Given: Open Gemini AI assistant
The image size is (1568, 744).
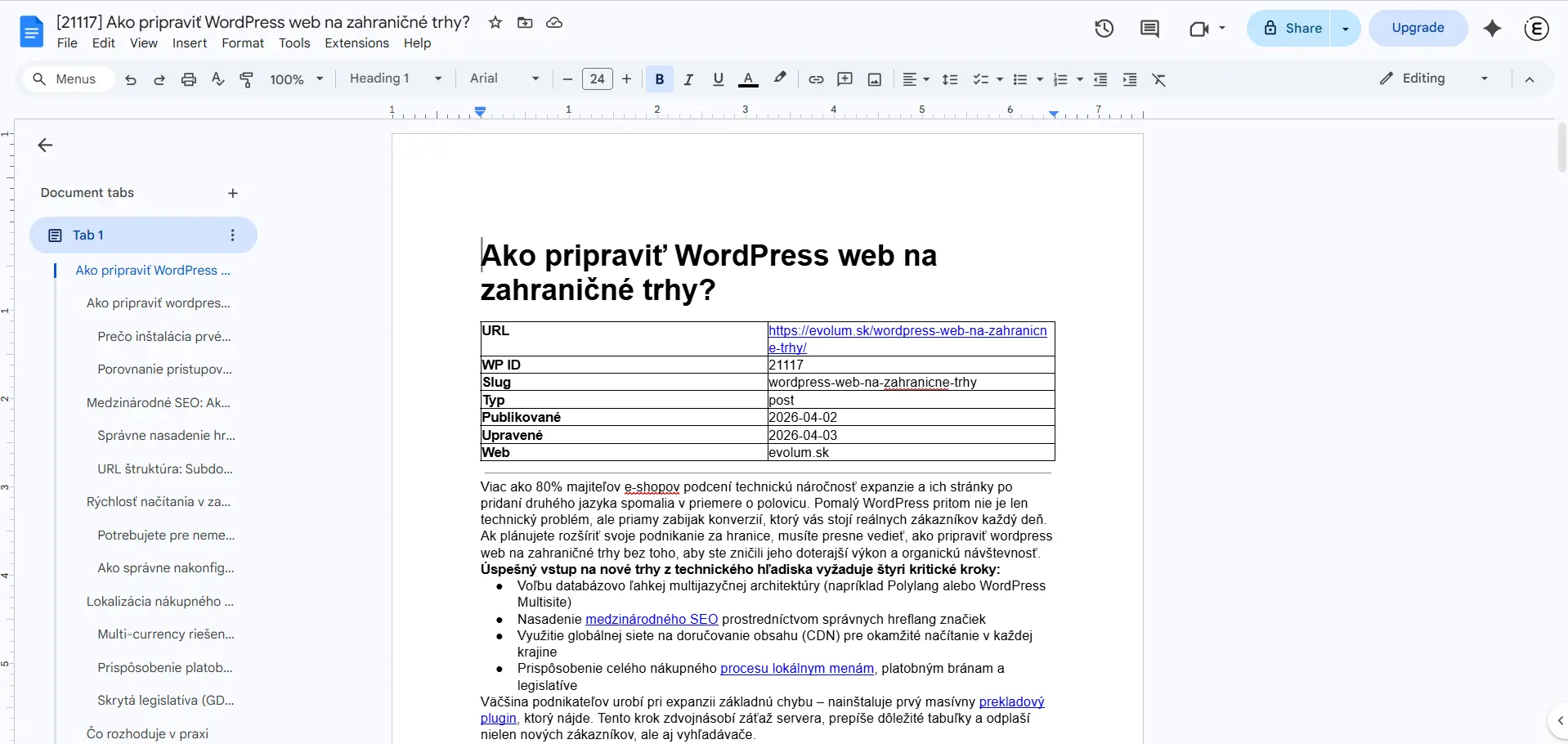Looking at the screenshot, I should click(x=1492, y=28).
